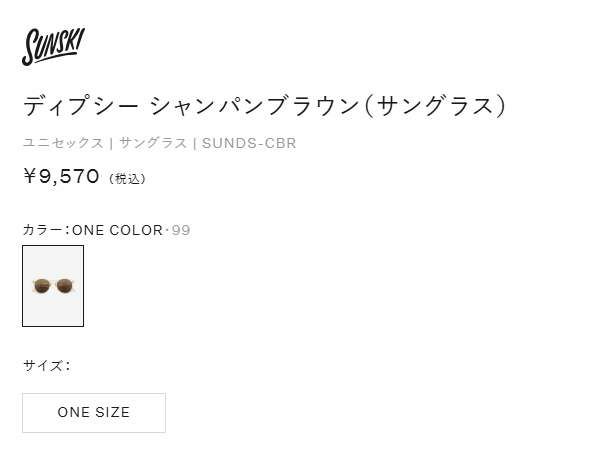600x450 pixels.
Task: Click the left lens of sunglasses thumbnail
Action: pyautogui.click(x=43, y=286)
